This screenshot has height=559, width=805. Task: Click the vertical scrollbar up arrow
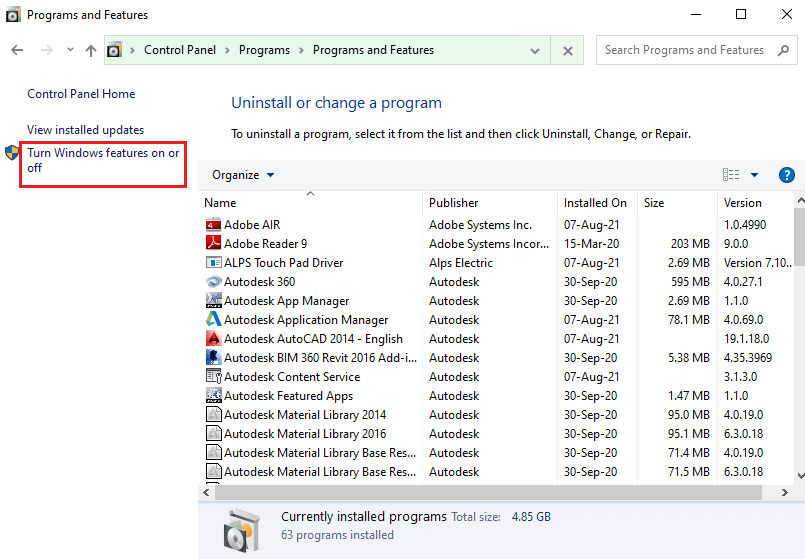[800, 200]
